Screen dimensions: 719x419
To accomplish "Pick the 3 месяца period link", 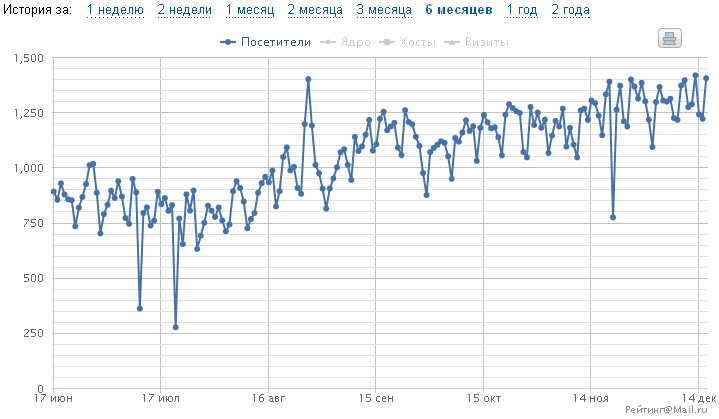I will (383, 10).
